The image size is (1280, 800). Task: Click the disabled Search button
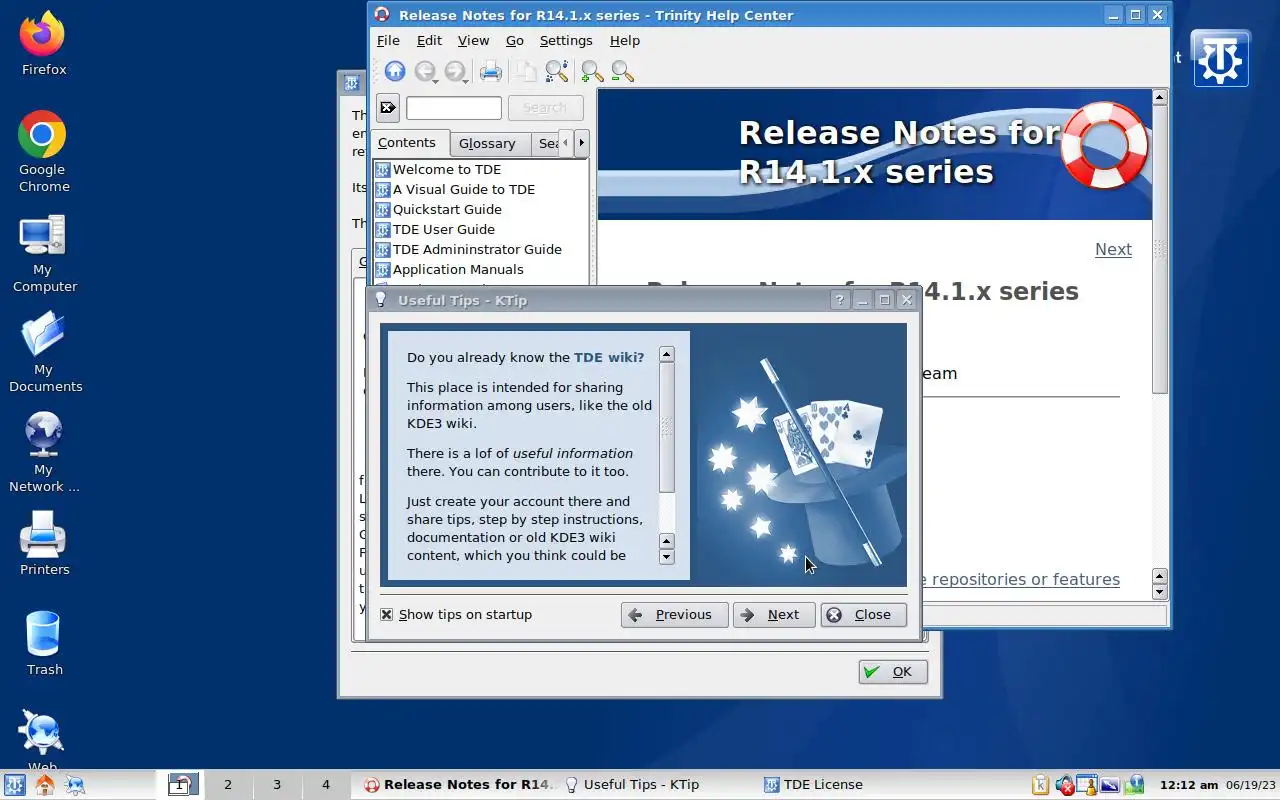pyautogui.click(x=545, y=107)
